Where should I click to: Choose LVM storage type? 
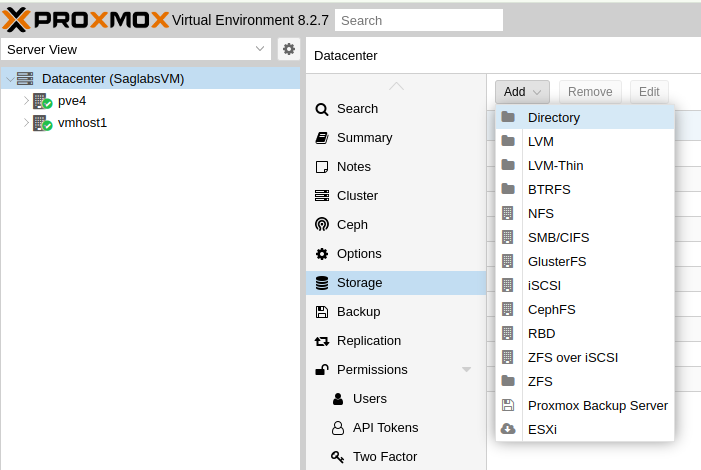585,142
